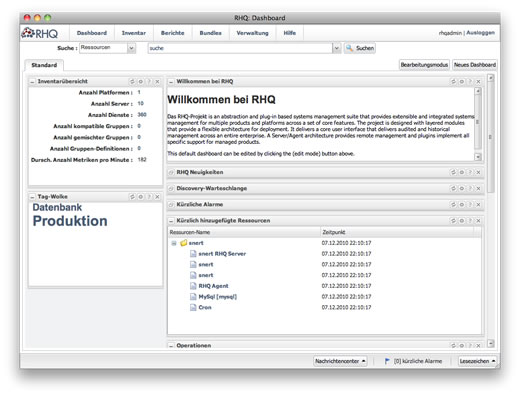
Task: Open settings of Willkommen bei RHQ portlet
Action: click(x=462, y=81)
